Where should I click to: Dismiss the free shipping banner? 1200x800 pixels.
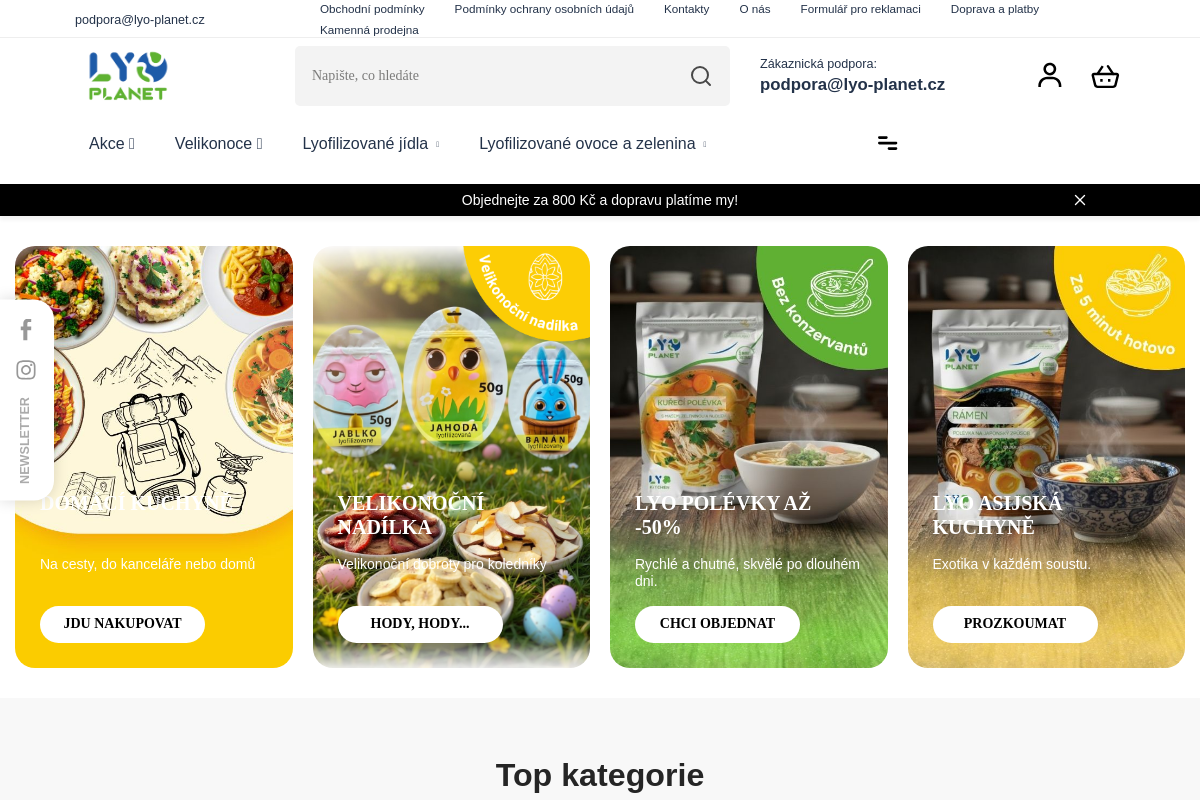click(1080, 200)
